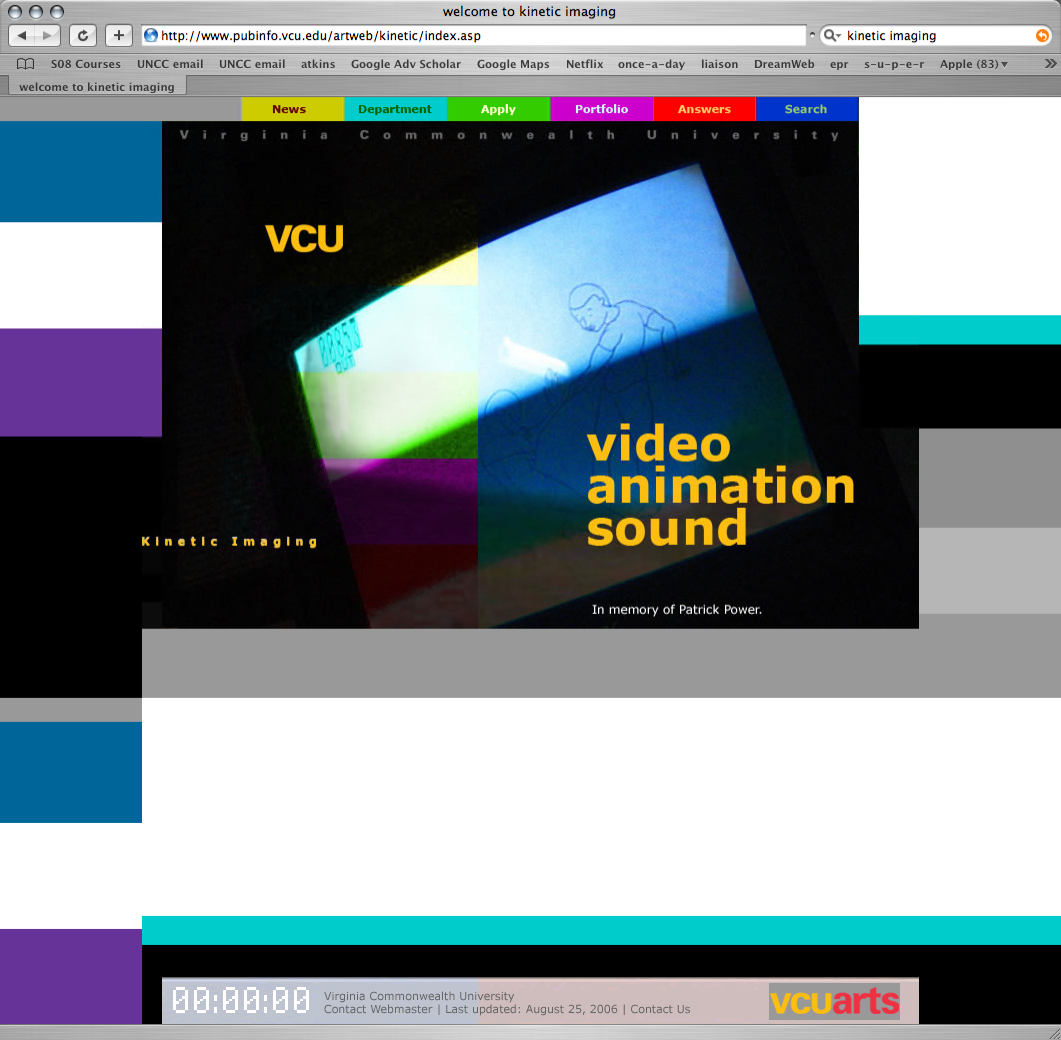Viewport: 1061px width, 1040px height.
Task: Open the Apple (83) bookmarks dropdown
Action: 974,64
